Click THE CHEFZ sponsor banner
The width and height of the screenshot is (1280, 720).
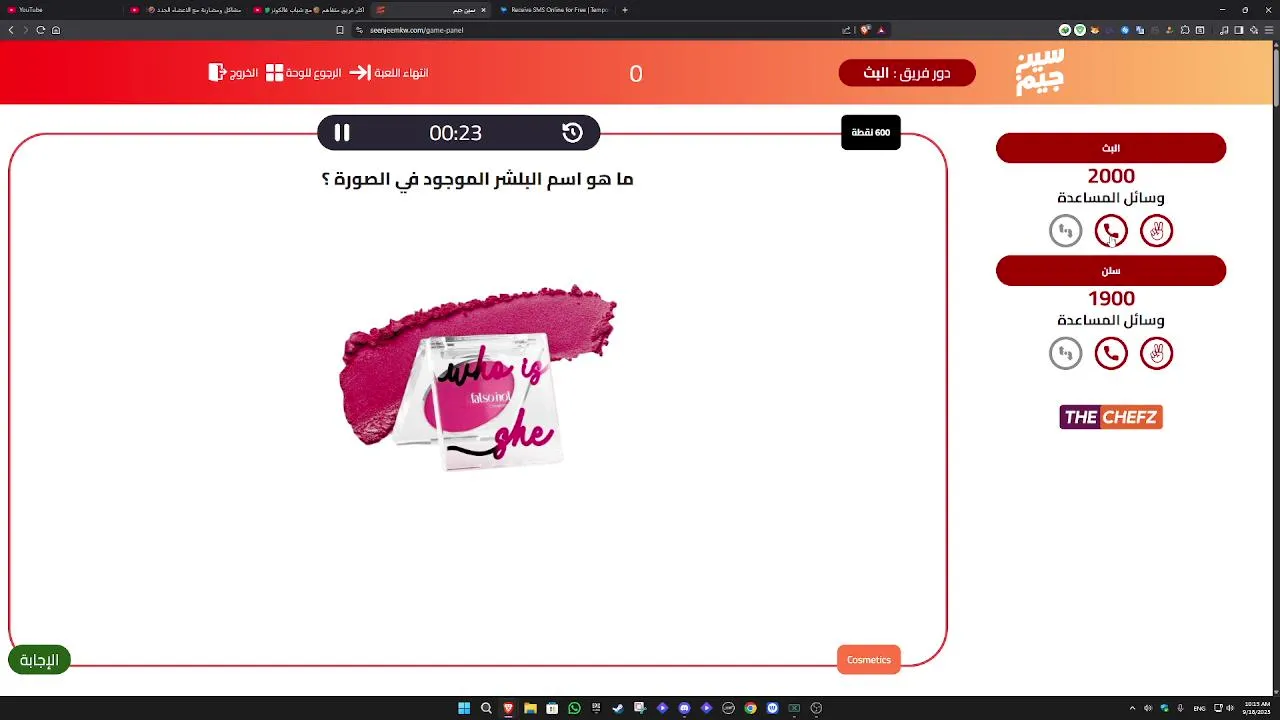coord(1111,417)
